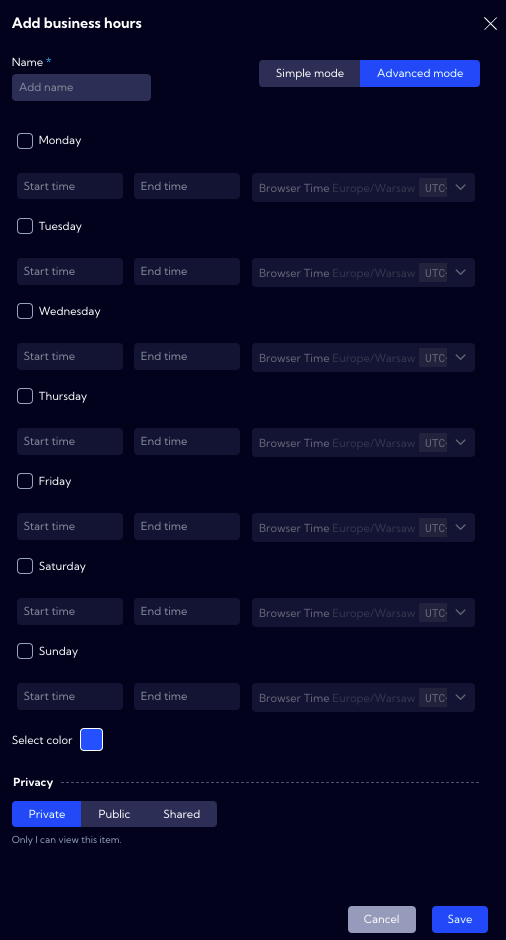Check the Saturday checkbox
The width and height of the screenshot is (506, 940).
coord(25,566)
